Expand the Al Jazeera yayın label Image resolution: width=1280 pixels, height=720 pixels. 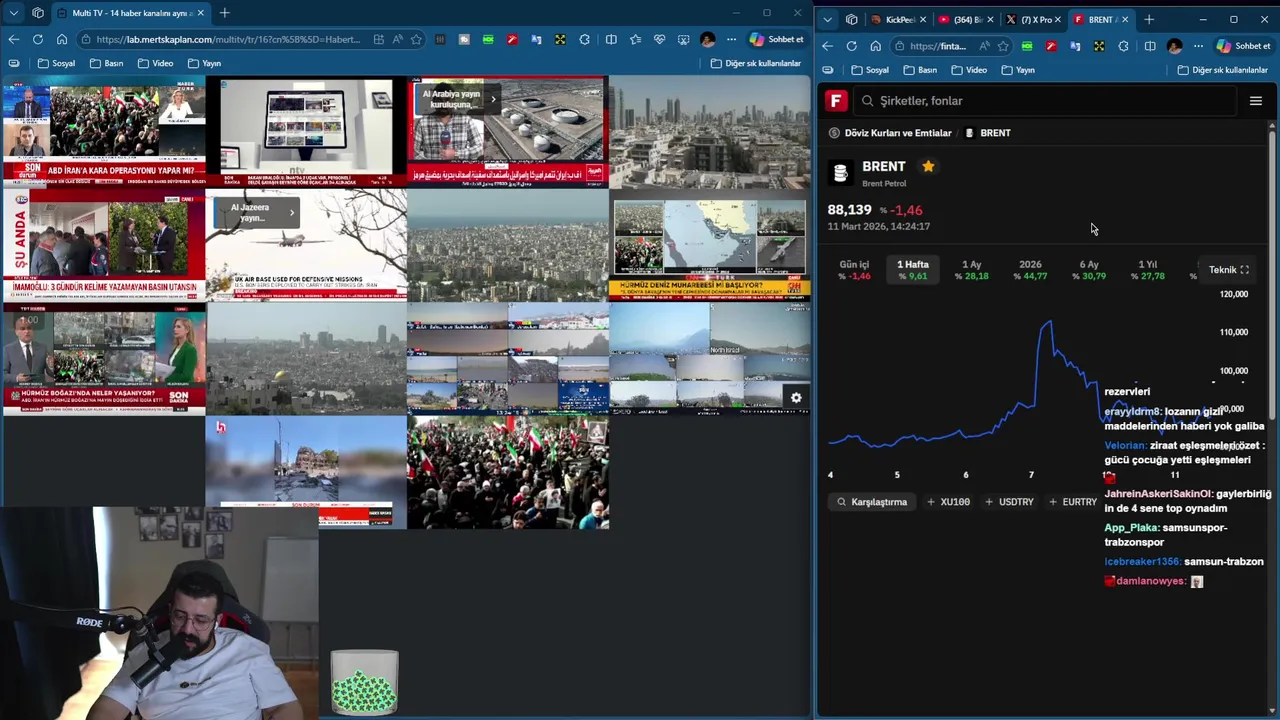click(x=254, y=212)
